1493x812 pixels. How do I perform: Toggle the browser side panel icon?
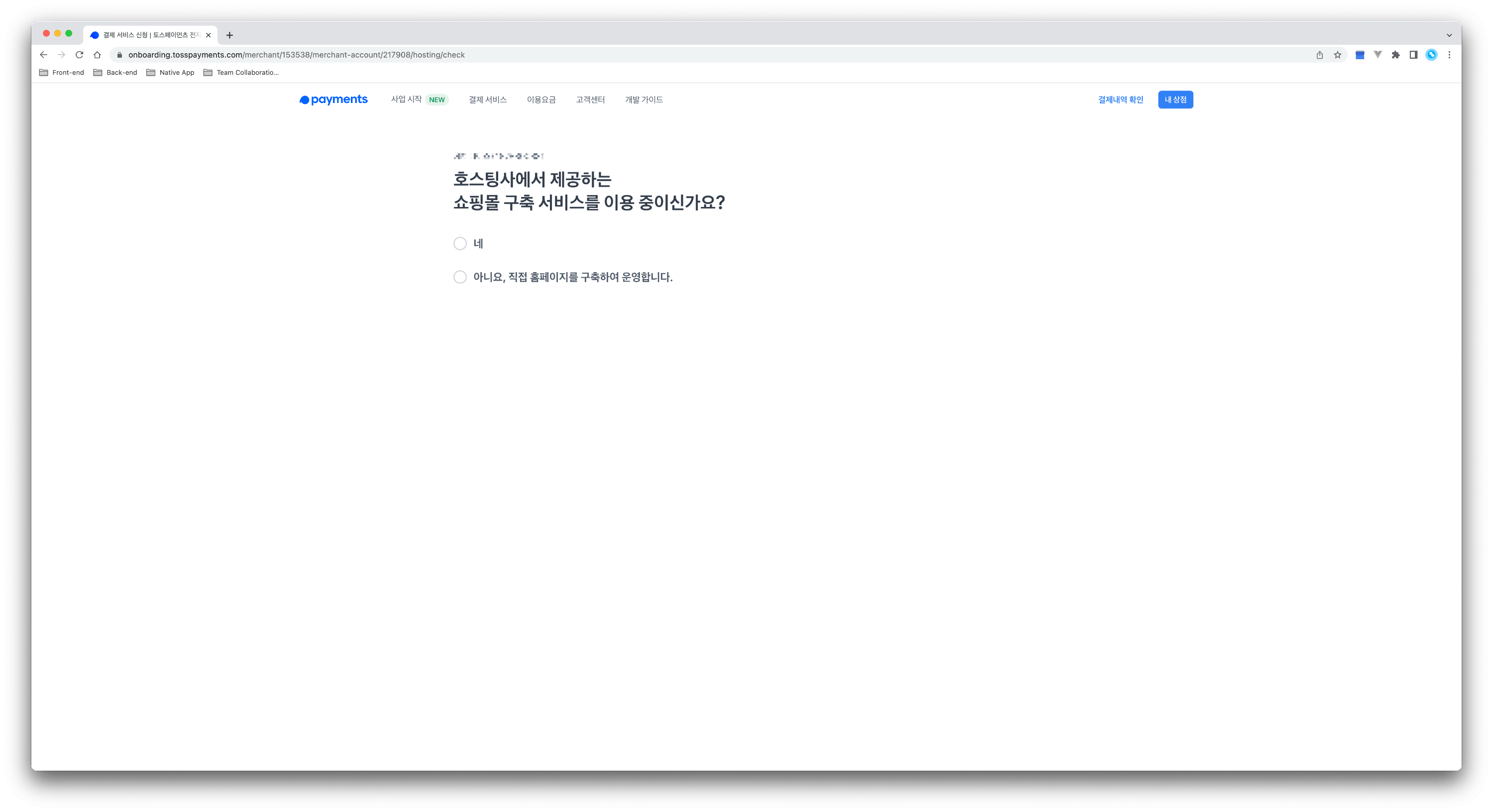pyautogui.click(x=1413, y=54)
